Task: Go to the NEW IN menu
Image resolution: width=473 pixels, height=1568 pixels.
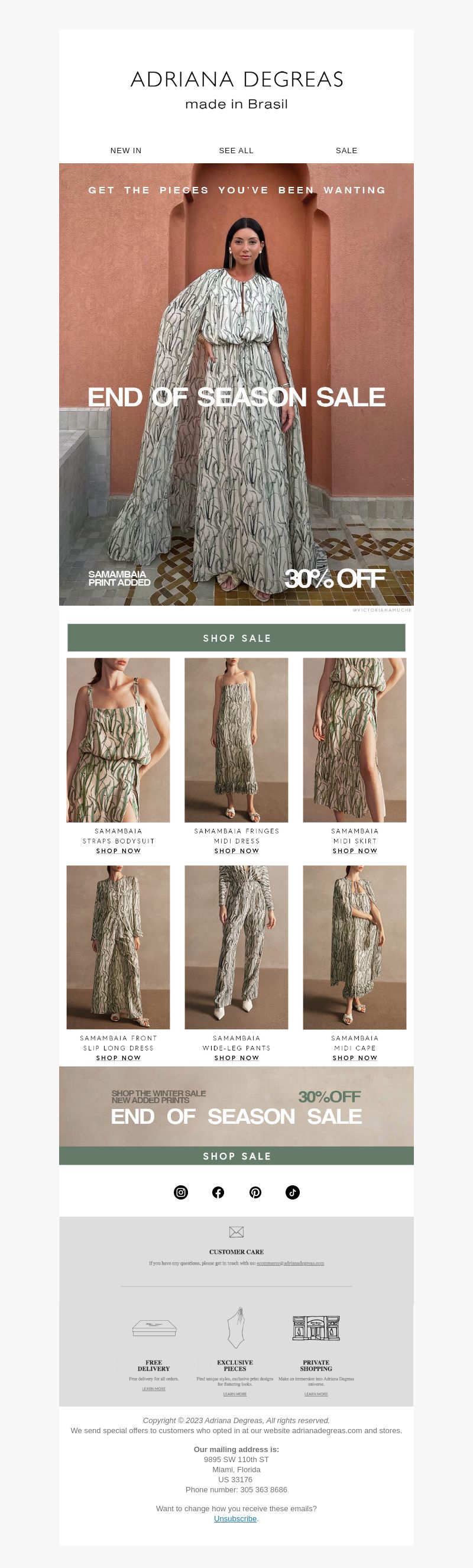Action: [126, 150]
